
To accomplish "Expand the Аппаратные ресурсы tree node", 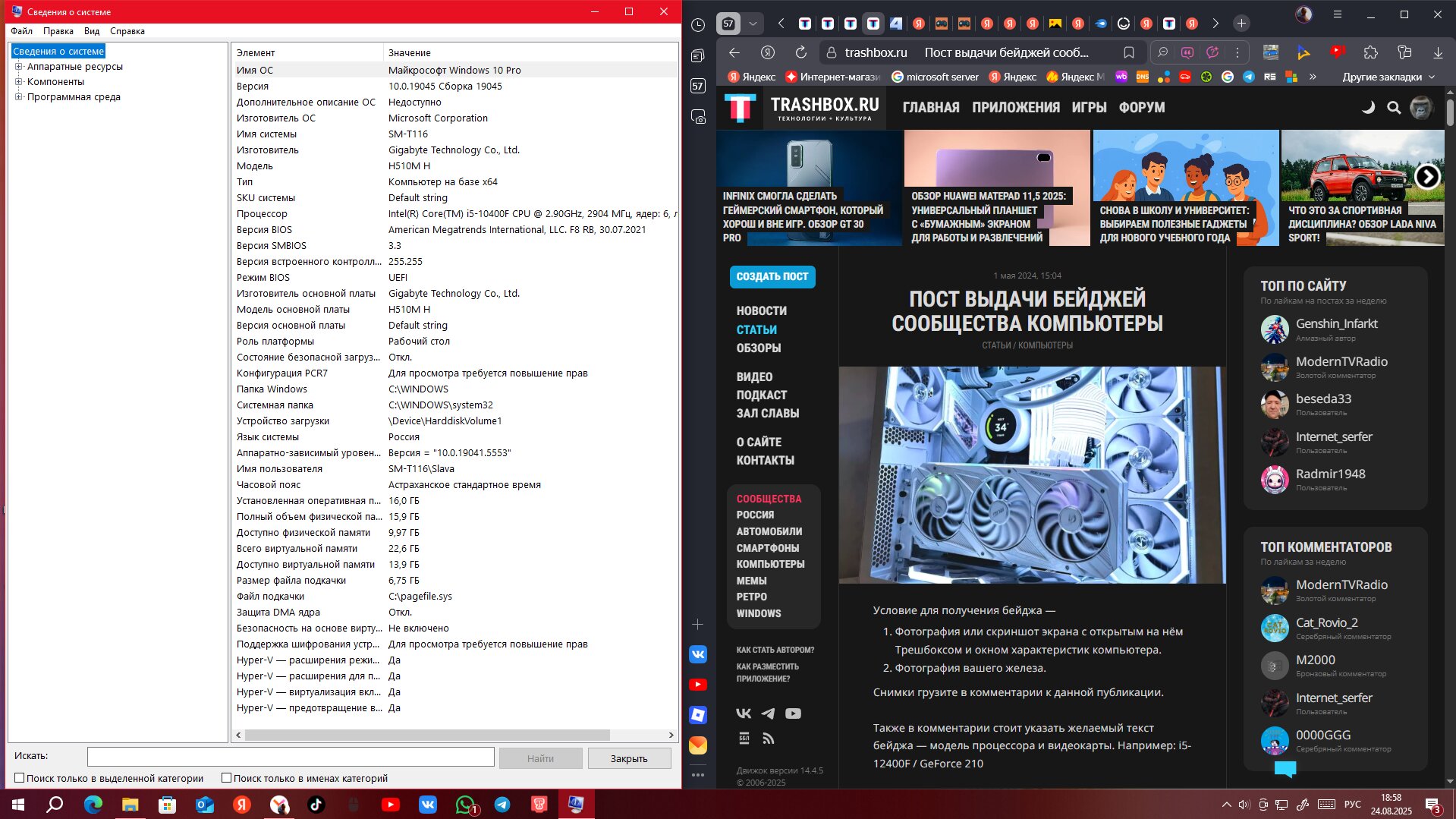I will point(19,66).
